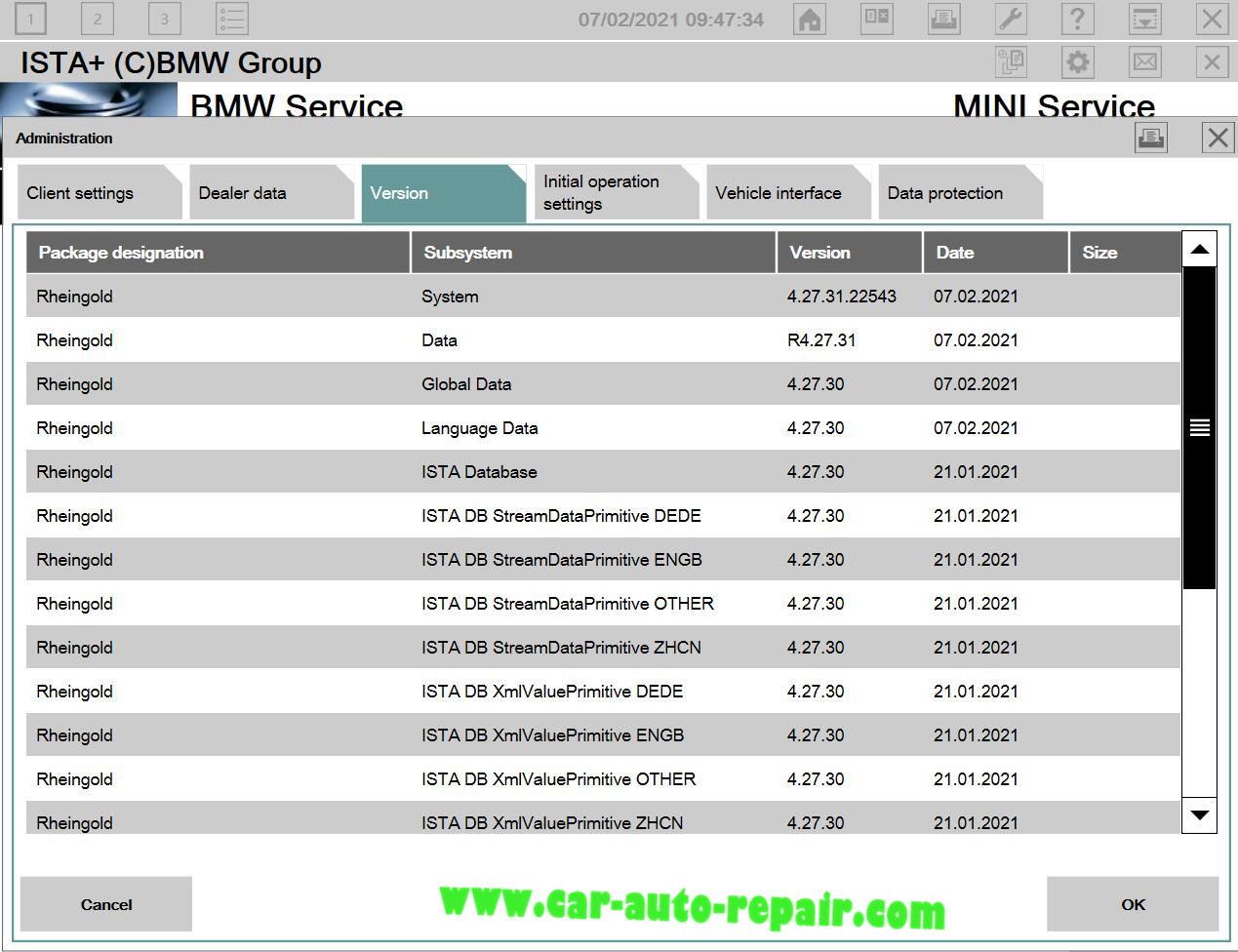Close the Administration dialog

[1218, 138]
